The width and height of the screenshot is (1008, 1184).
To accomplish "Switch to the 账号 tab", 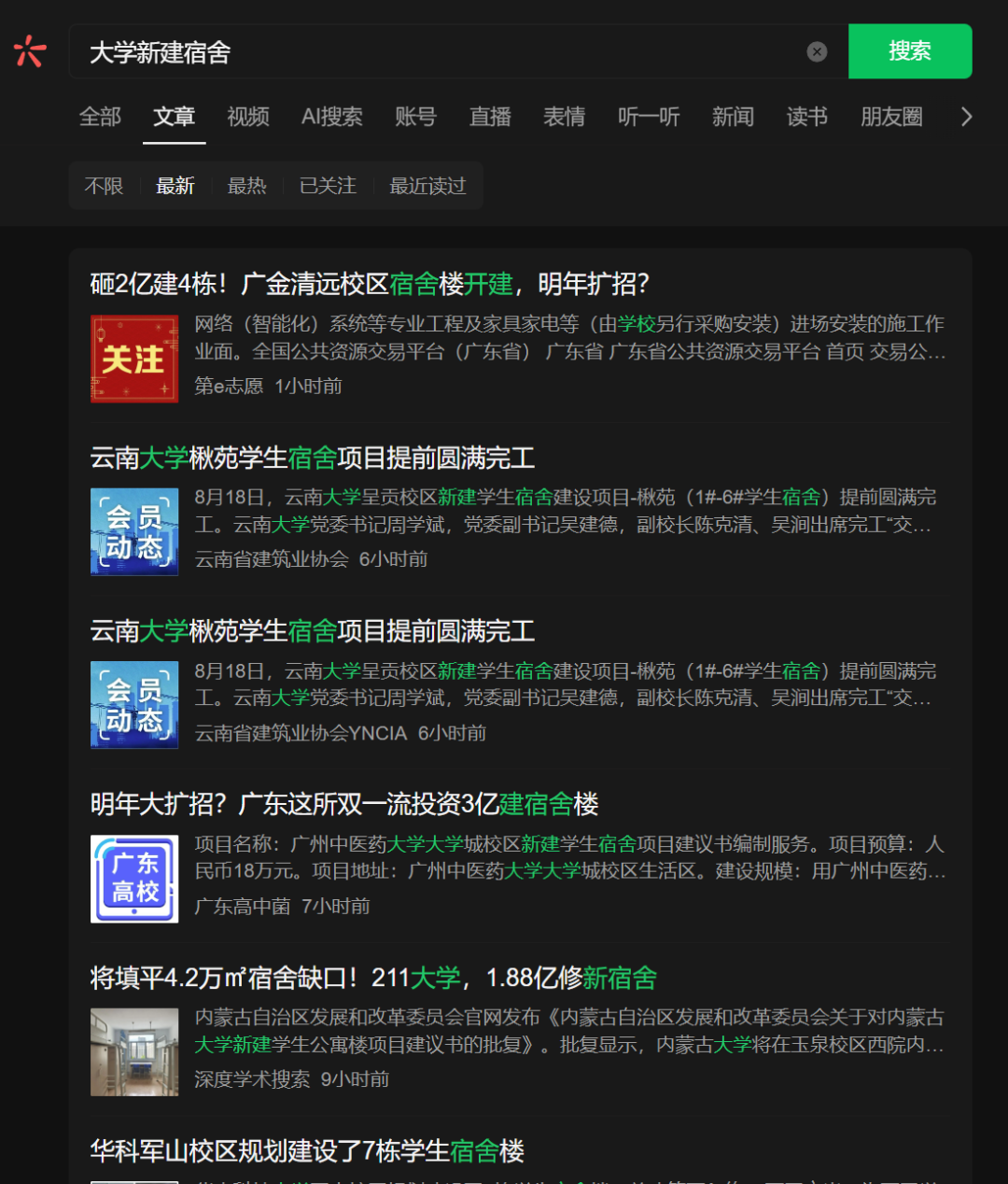I will [x=415, y=117].
